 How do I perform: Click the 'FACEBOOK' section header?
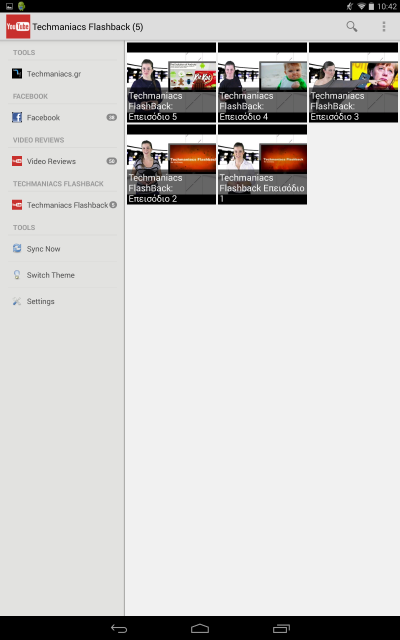[30, 96]
